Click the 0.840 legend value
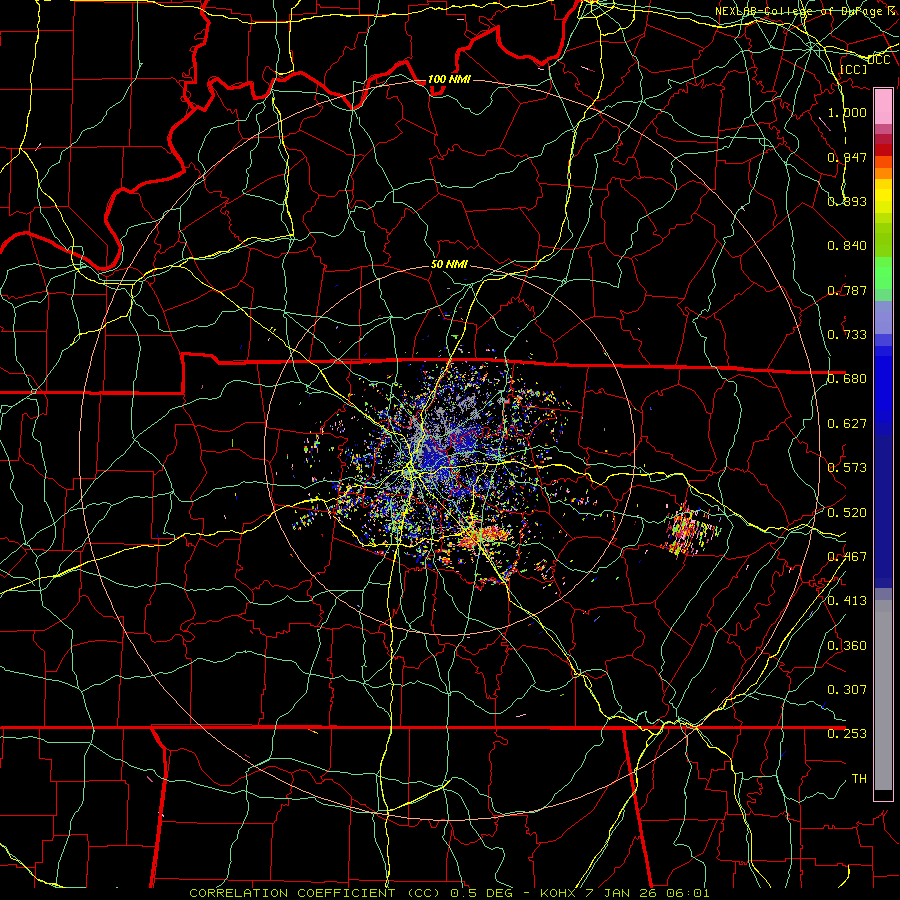The image size is (900, 900). [847, 246]
